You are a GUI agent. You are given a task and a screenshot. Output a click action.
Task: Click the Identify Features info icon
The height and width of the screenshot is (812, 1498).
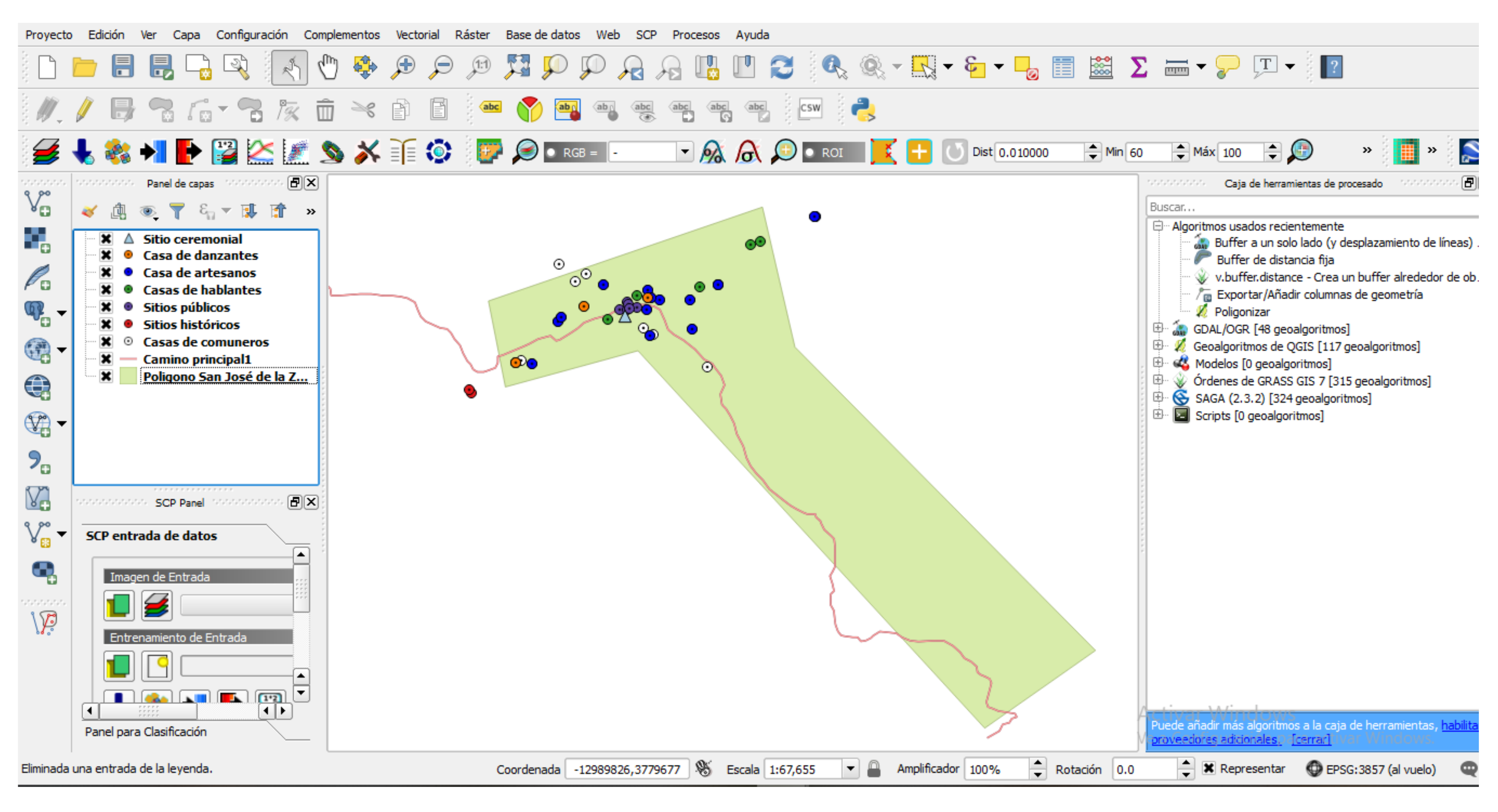coord(833,67)
